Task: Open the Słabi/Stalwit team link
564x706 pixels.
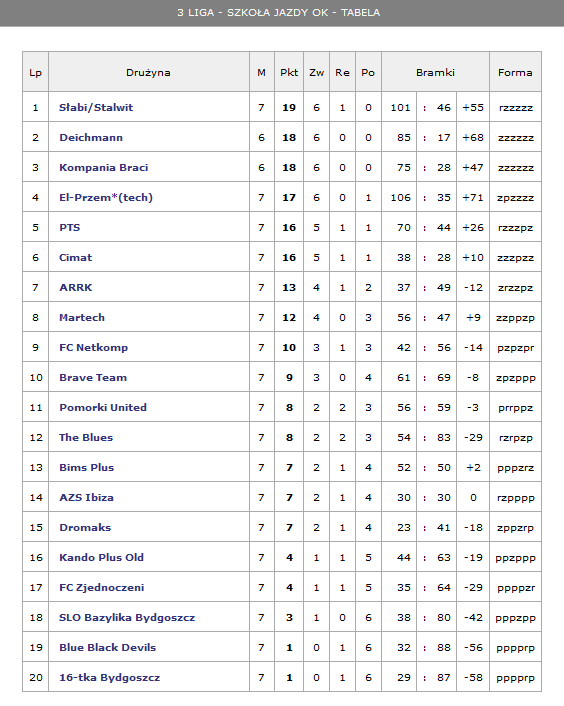Action: click(96, 108)
